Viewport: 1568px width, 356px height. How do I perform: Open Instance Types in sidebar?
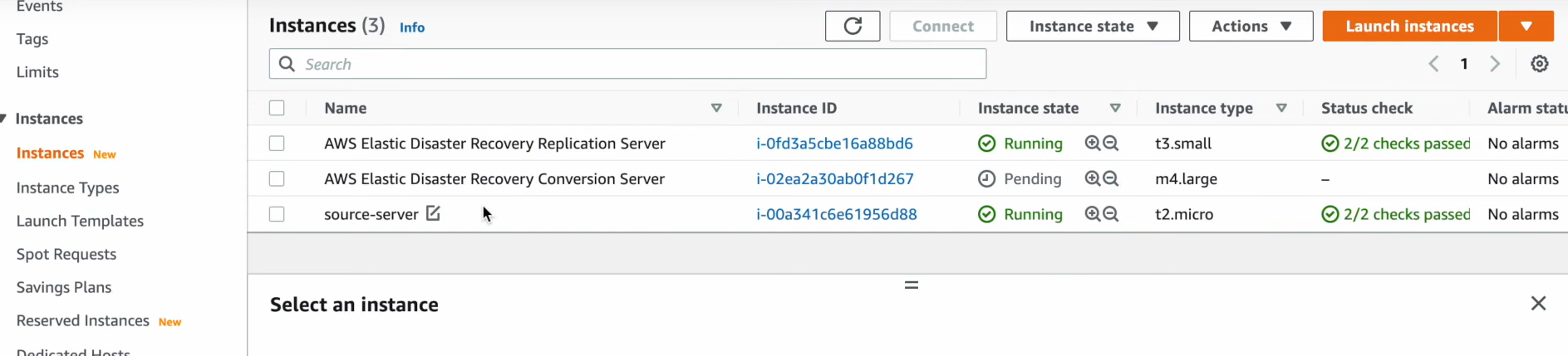[68, 188]
